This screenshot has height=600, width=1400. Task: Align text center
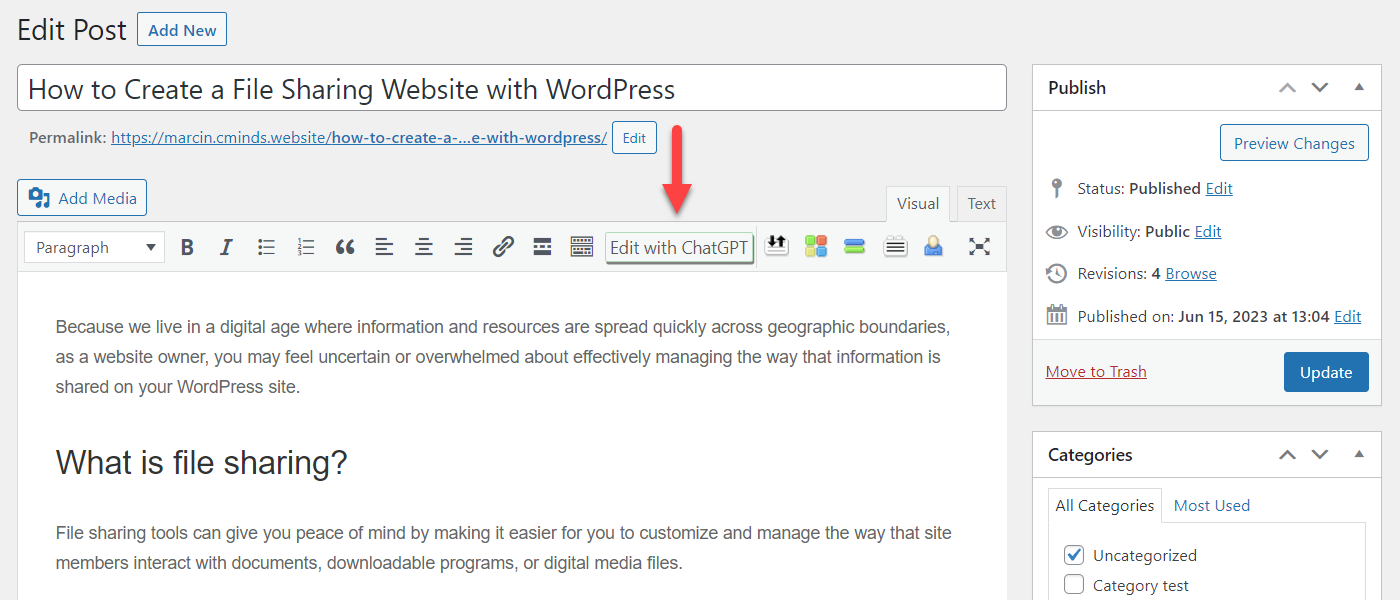[424, 247]
